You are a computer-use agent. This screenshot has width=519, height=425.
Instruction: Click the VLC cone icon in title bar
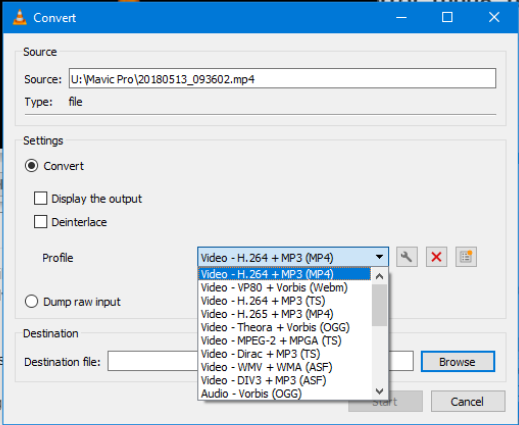tap(20, 17)
